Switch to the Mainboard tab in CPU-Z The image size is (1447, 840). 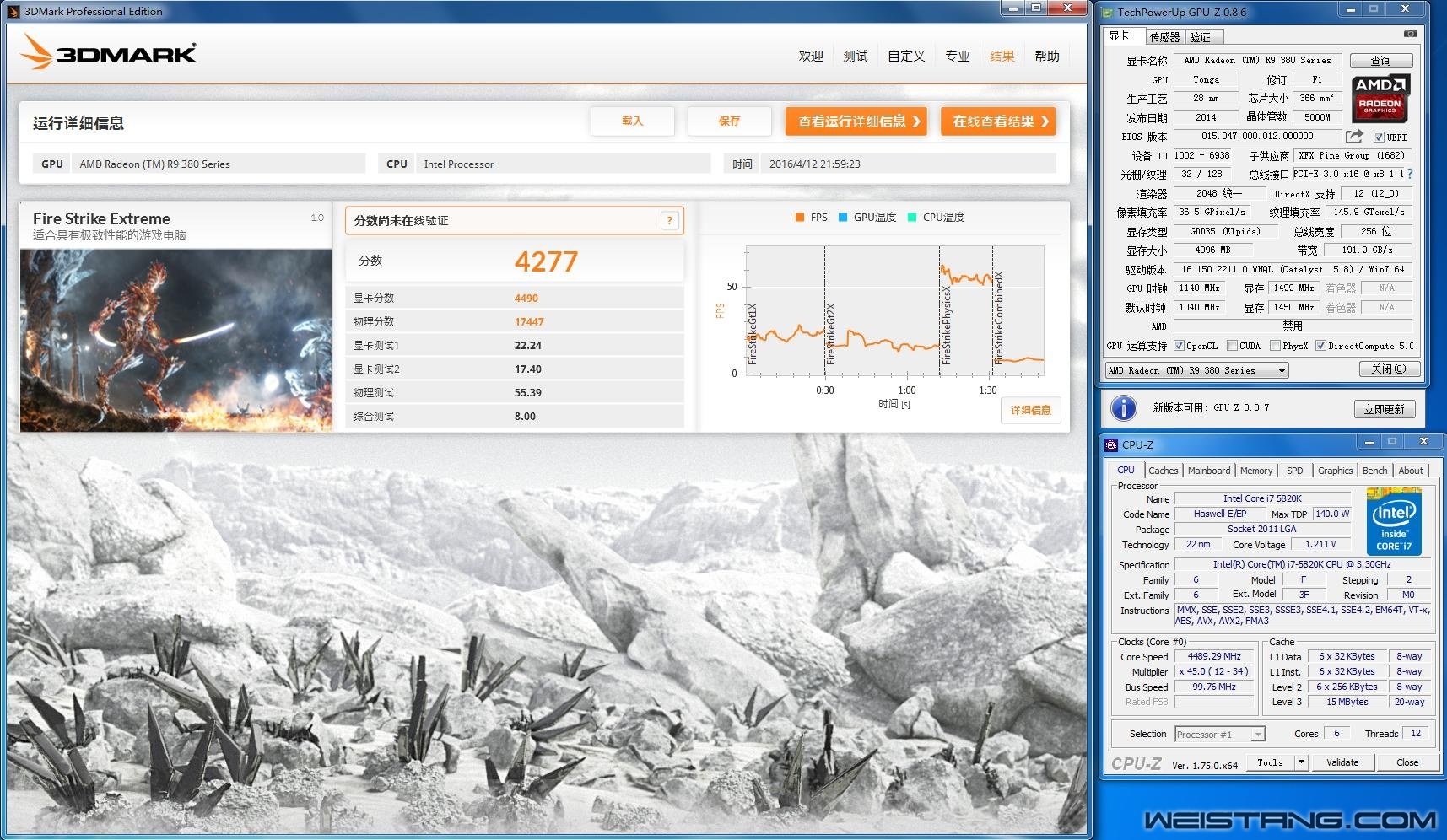(1209, 471)
